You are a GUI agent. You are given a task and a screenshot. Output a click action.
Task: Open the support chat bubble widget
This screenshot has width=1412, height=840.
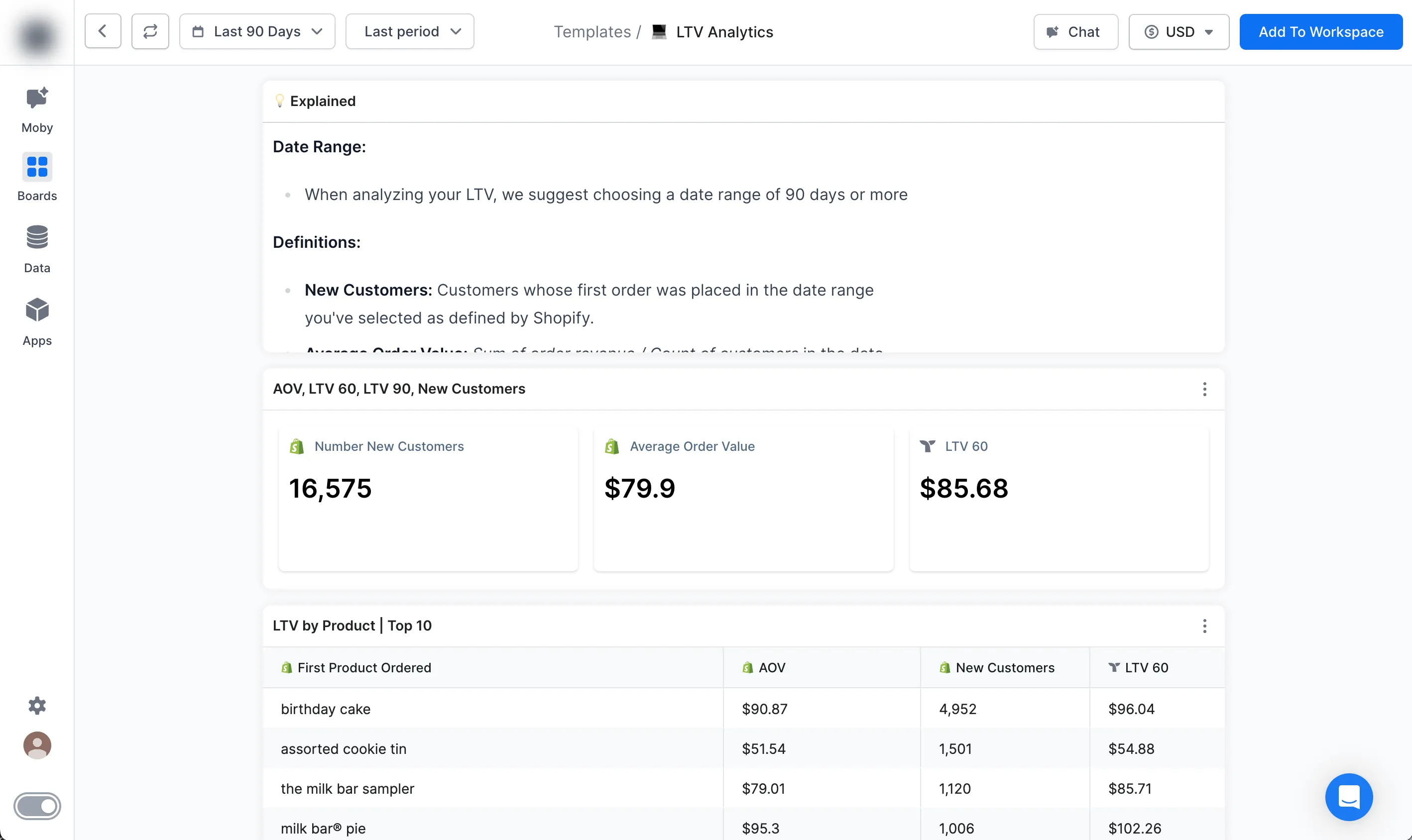(x=1349, y=797)
